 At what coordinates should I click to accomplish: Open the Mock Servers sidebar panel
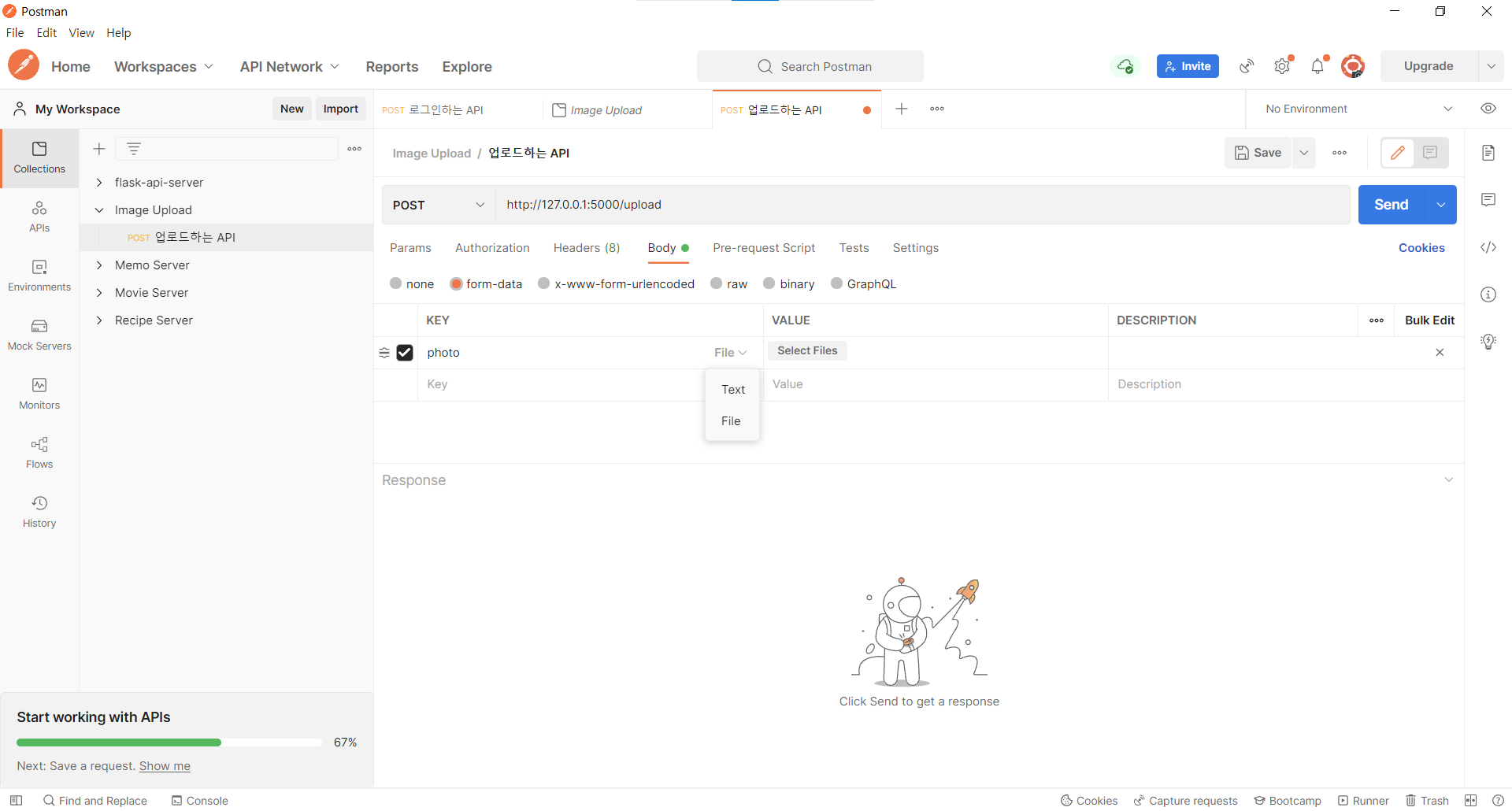point(39,335)
